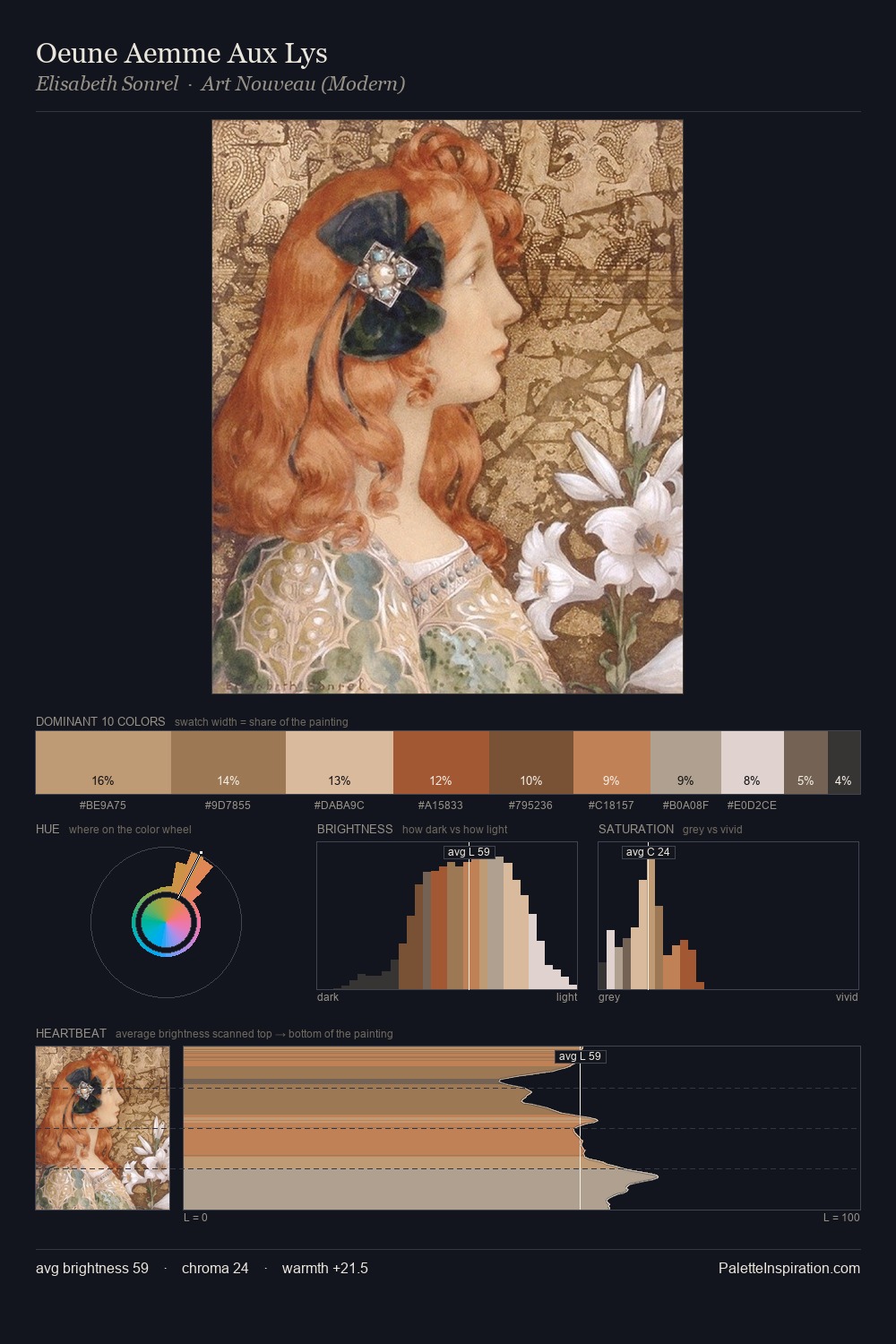
Task: Click the 'DOMINANT 10 COLORS' heading
Action: (100, 721)
